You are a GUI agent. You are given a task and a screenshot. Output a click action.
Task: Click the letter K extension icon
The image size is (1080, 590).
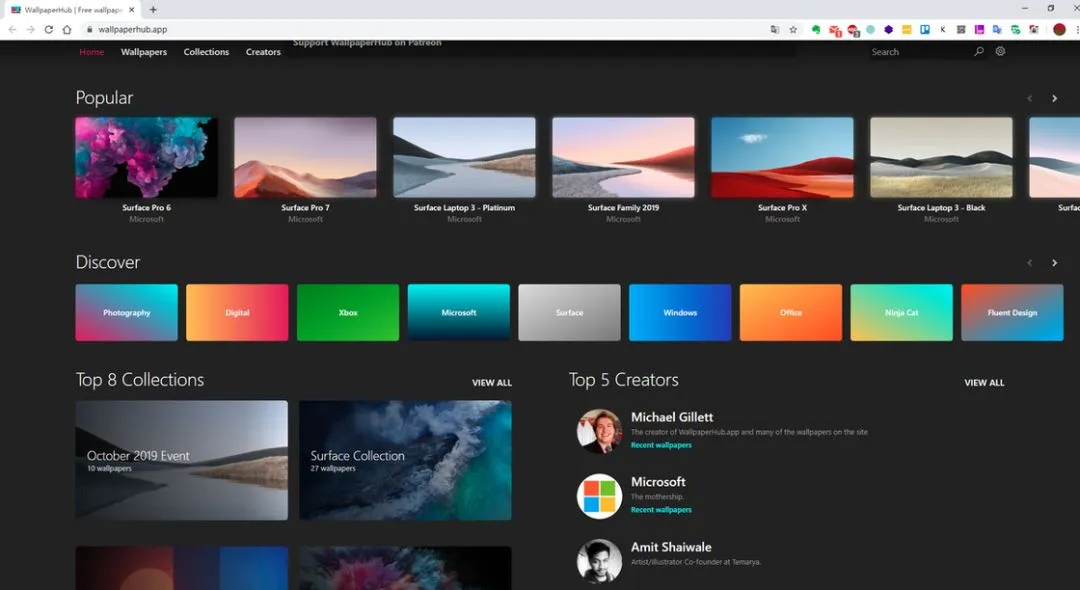pyautogui.click(x=942, y=30)
